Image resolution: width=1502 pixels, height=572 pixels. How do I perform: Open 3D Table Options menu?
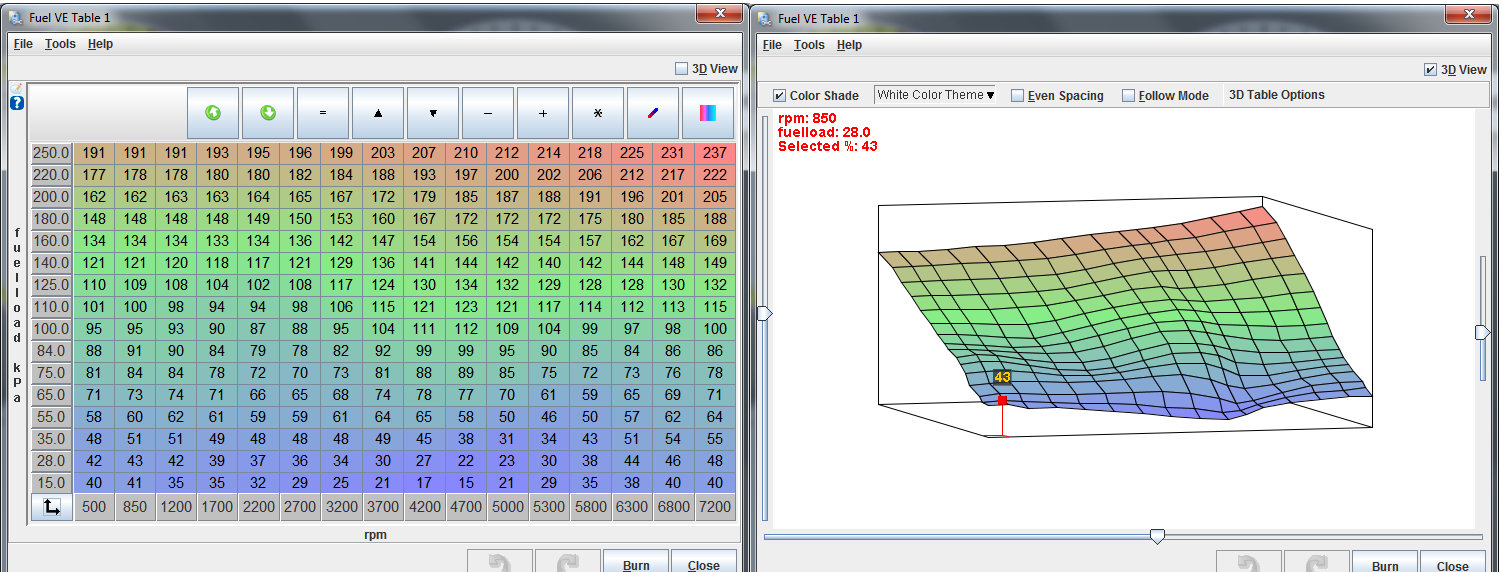point(1276,95)
